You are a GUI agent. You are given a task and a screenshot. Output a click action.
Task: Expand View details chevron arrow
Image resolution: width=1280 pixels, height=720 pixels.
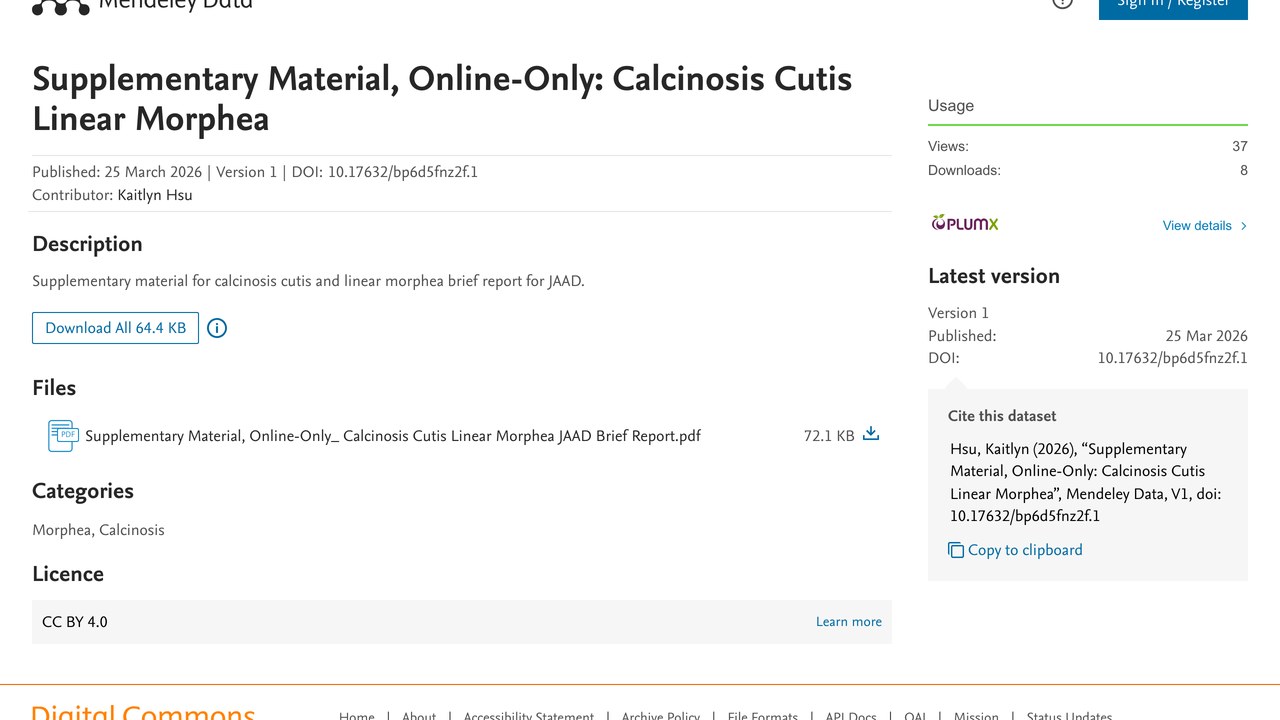tap(1244, 226)
